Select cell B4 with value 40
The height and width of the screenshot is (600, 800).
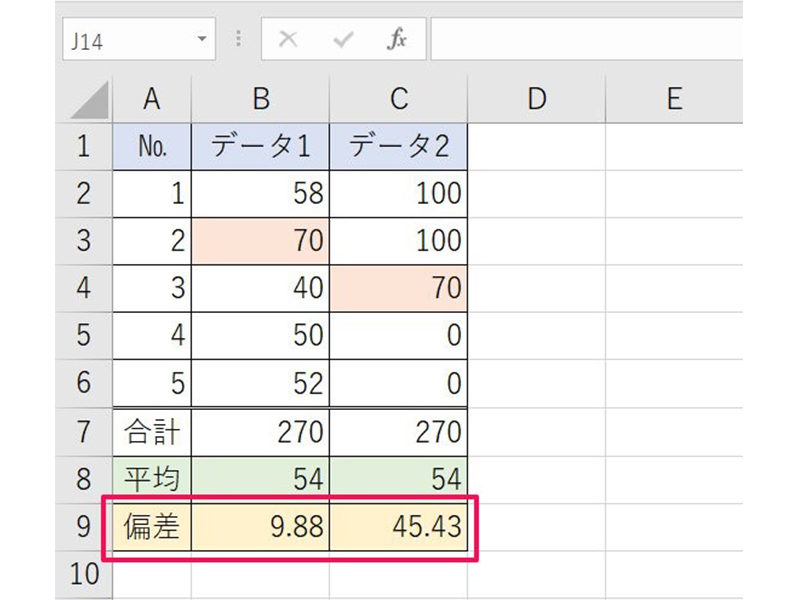pyautogui.click(x=261, y=289)
